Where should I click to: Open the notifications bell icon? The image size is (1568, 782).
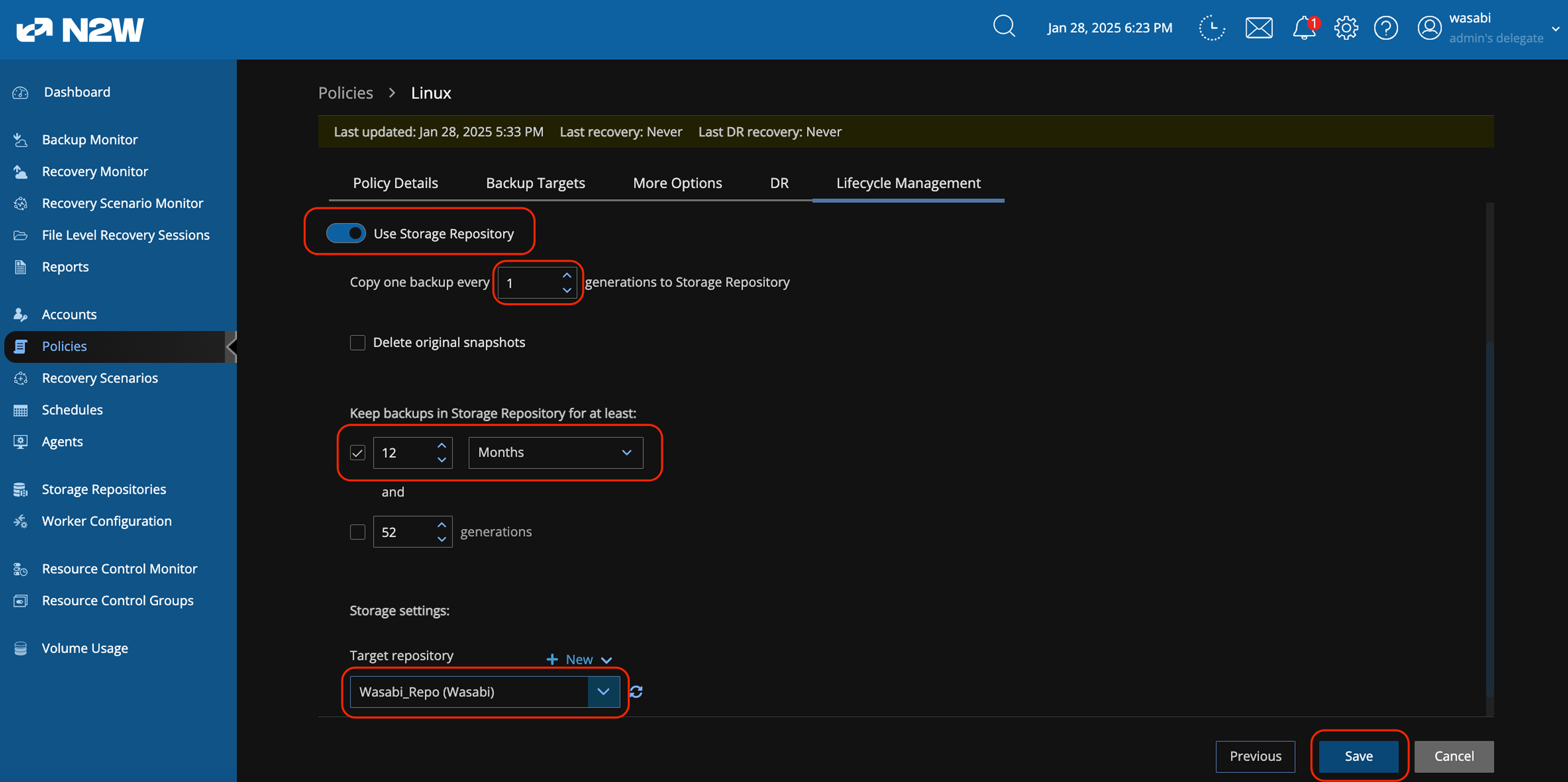[x=1304, y=28]
